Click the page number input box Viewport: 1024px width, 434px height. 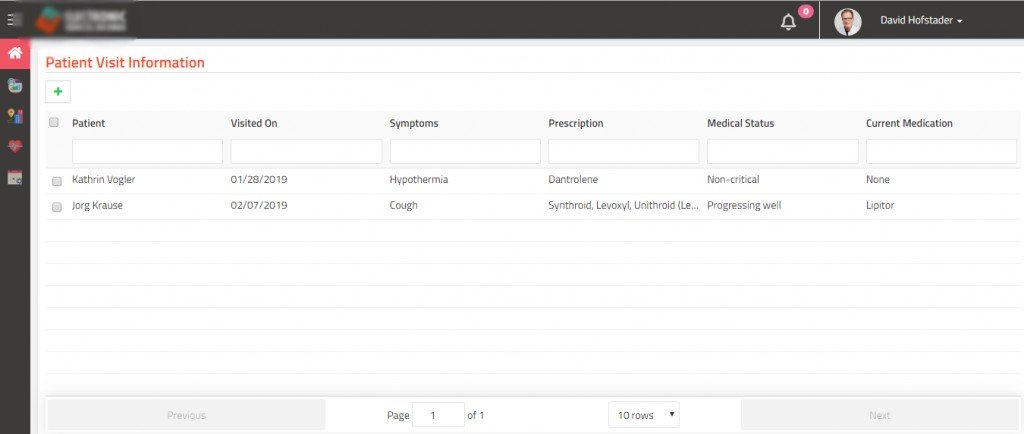[x=437, y=415]
